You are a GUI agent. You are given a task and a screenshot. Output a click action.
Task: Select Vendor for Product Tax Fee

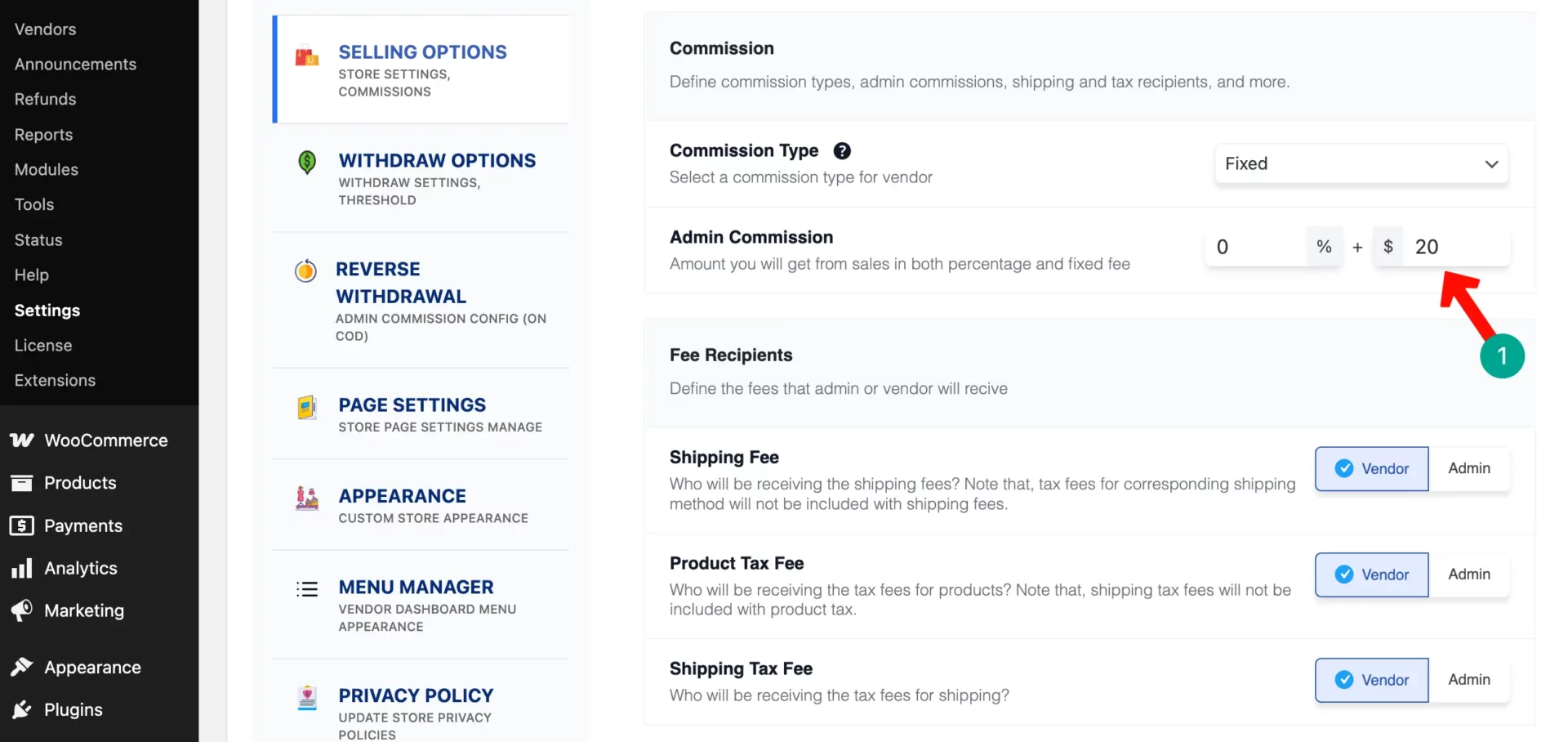pyautogui.click(x=1372, y=574)
